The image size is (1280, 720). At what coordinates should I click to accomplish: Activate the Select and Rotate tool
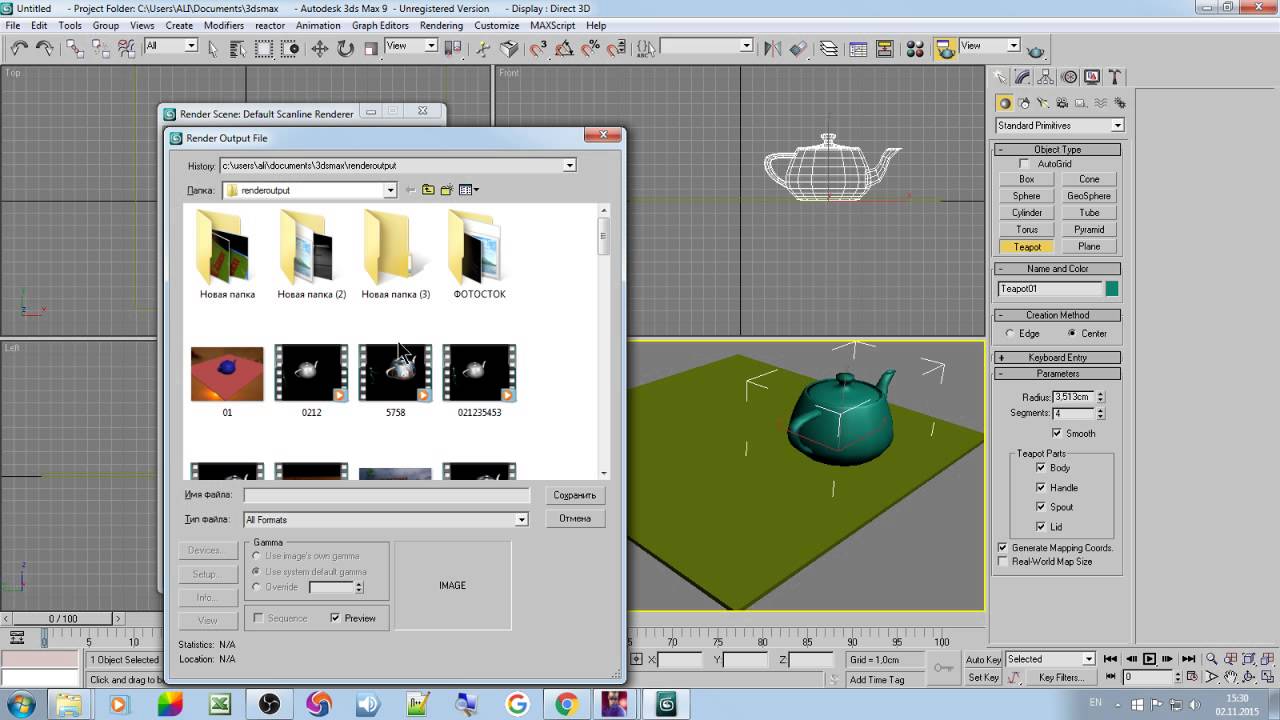pyautogui.click(x=346, y=48)
